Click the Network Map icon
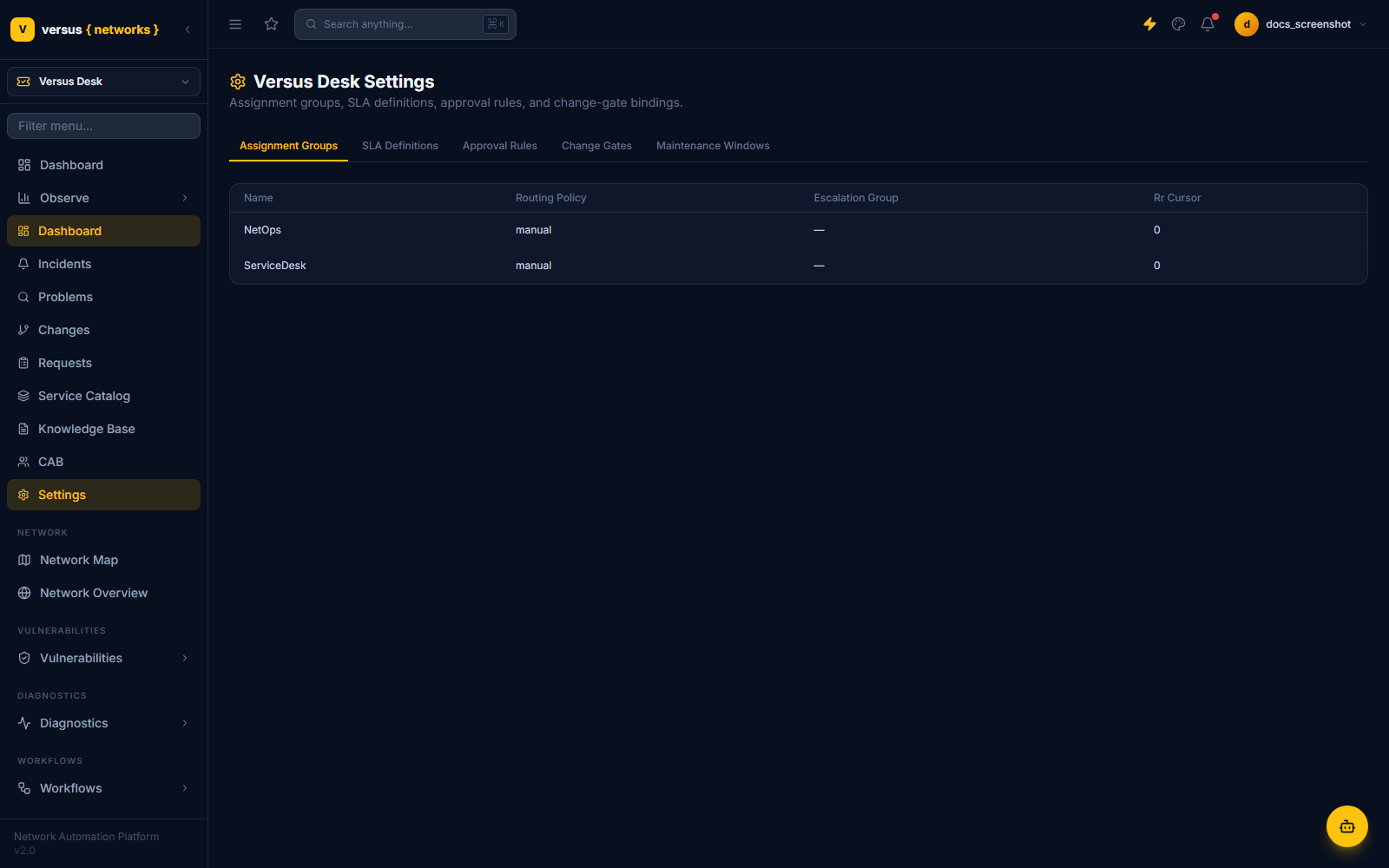Screen dimensions: 1389x868 click(x=24, y=560)
